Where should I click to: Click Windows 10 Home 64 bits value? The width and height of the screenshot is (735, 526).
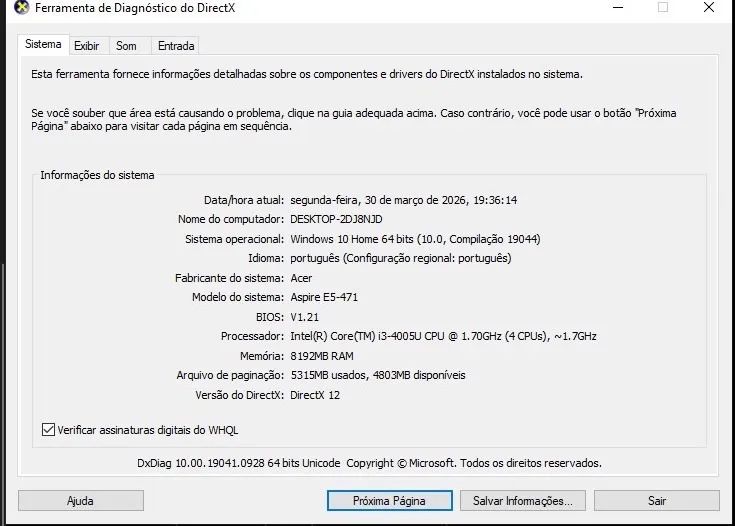coord(415,239)
